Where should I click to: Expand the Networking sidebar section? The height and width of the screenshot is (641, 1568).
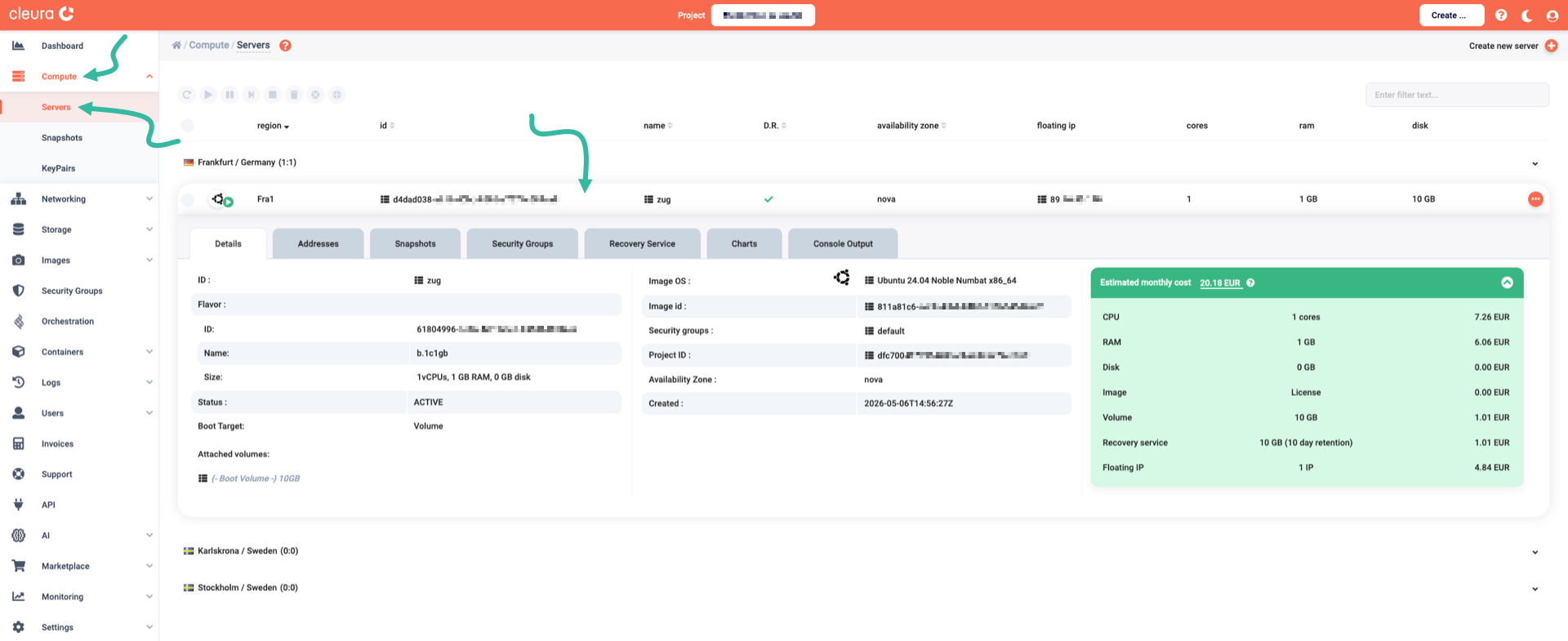149,199
